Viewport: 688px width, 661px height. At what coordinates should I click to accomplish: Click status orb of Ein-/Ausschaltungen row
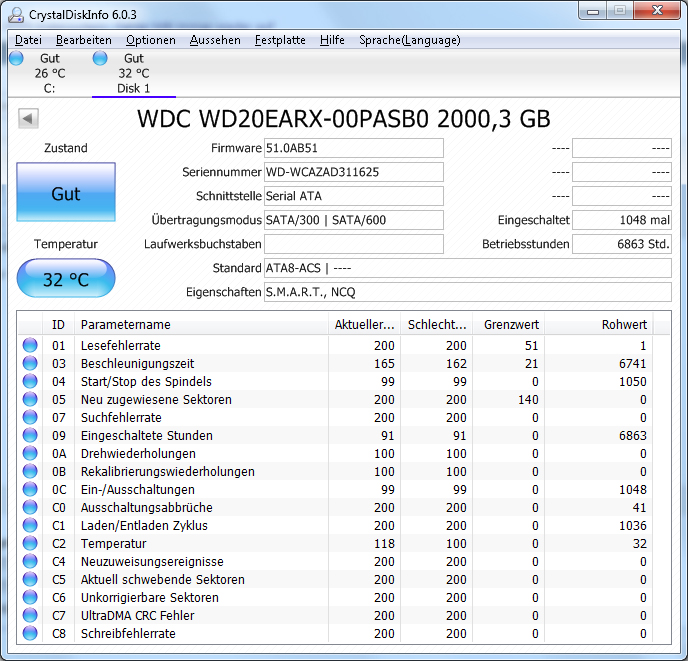(x=30, y=489)
